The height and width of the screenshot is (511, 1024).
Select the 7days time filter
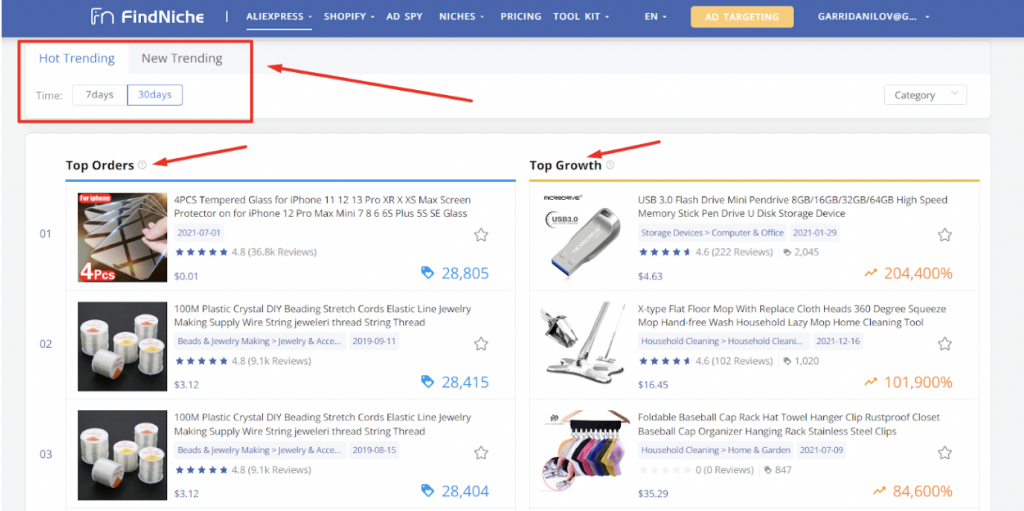(100, 95)
